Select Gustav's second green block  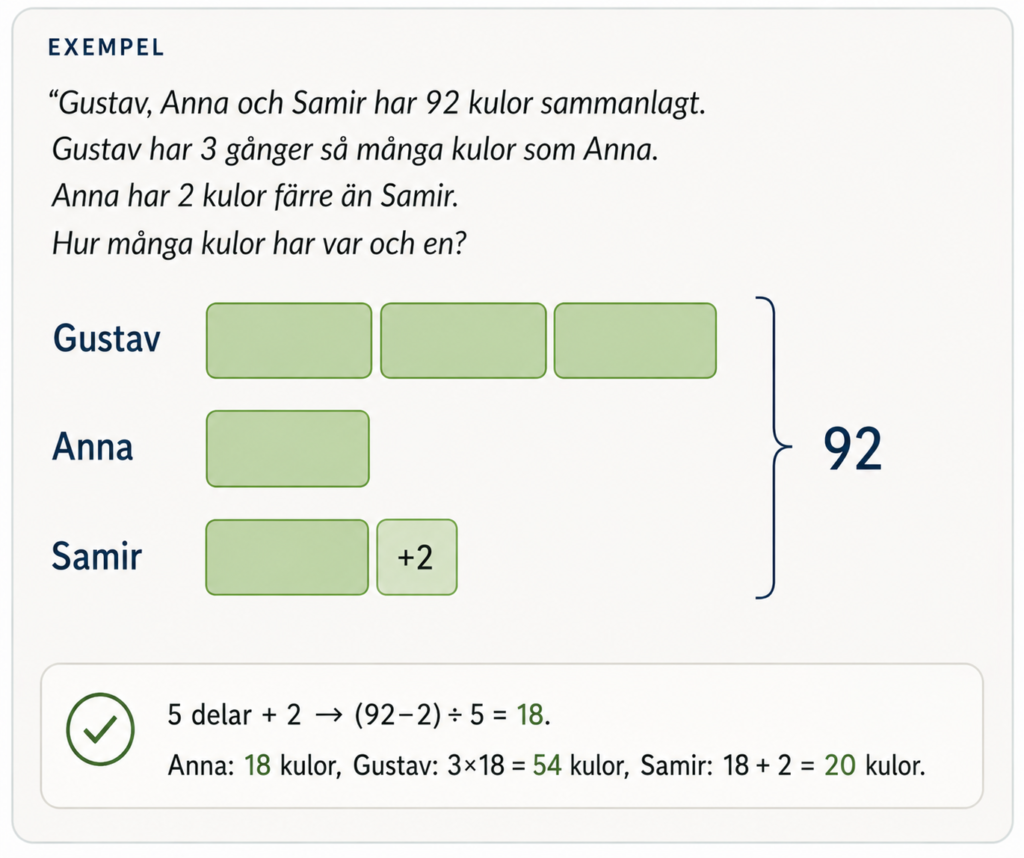pyautogui.click(x=463, y=340)
